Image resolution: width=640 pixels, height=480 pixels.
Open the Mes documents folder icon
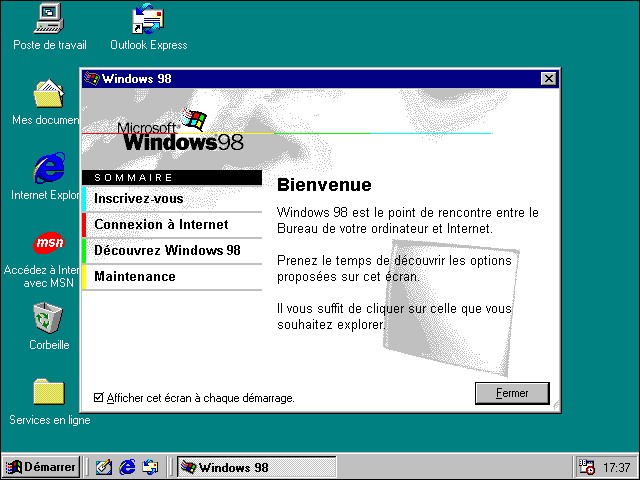coord(49,94)
